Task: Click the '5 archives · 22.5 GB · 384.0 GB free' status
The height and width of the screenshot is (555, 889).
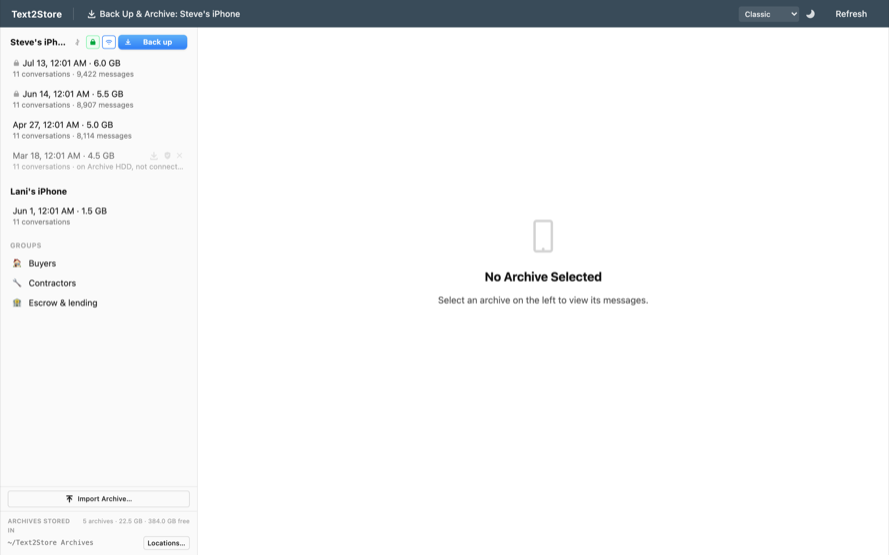Action: 136,521
